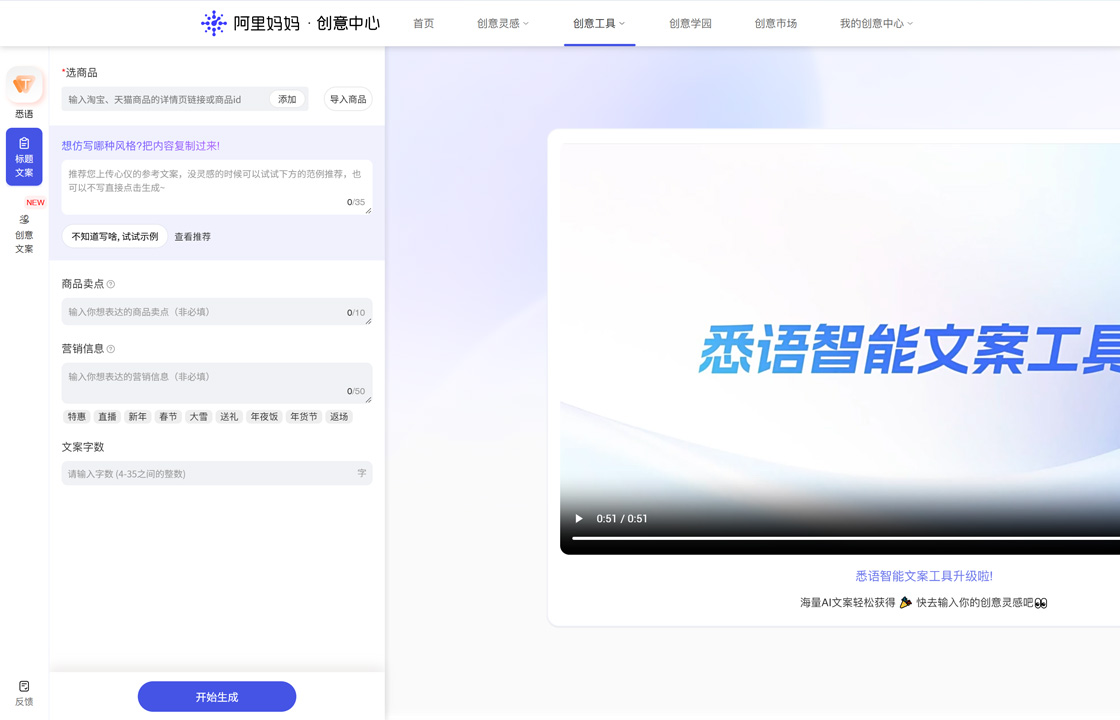This screenshot has height=720, width=1120.
Task: Play the 悉语 intro video
Action: coord(579,519)
